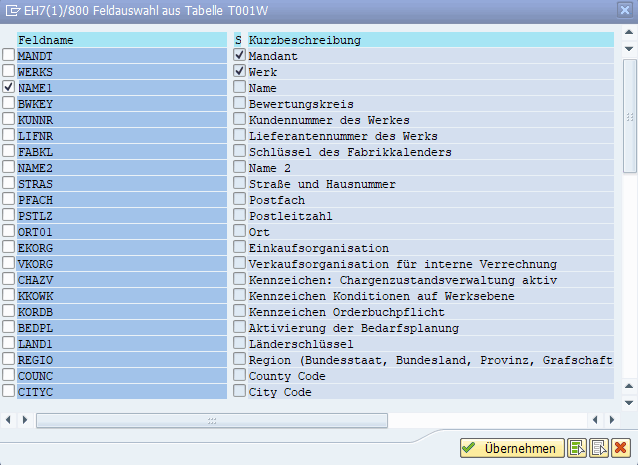
Task: Click the topmost up arrow of vertical scrollbar
Action: click(x=629, y=32)
